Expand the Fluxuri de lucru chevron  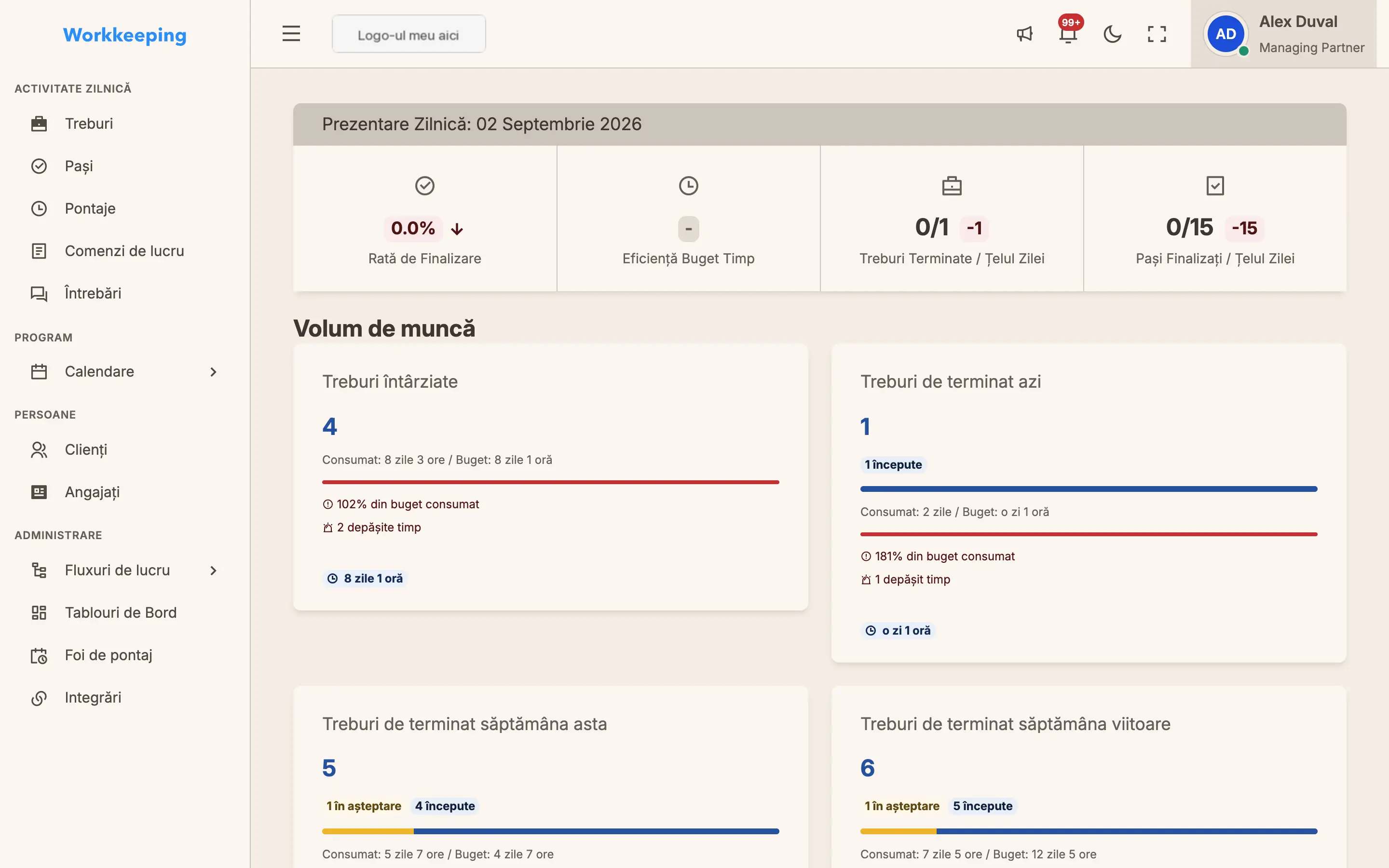214,570
